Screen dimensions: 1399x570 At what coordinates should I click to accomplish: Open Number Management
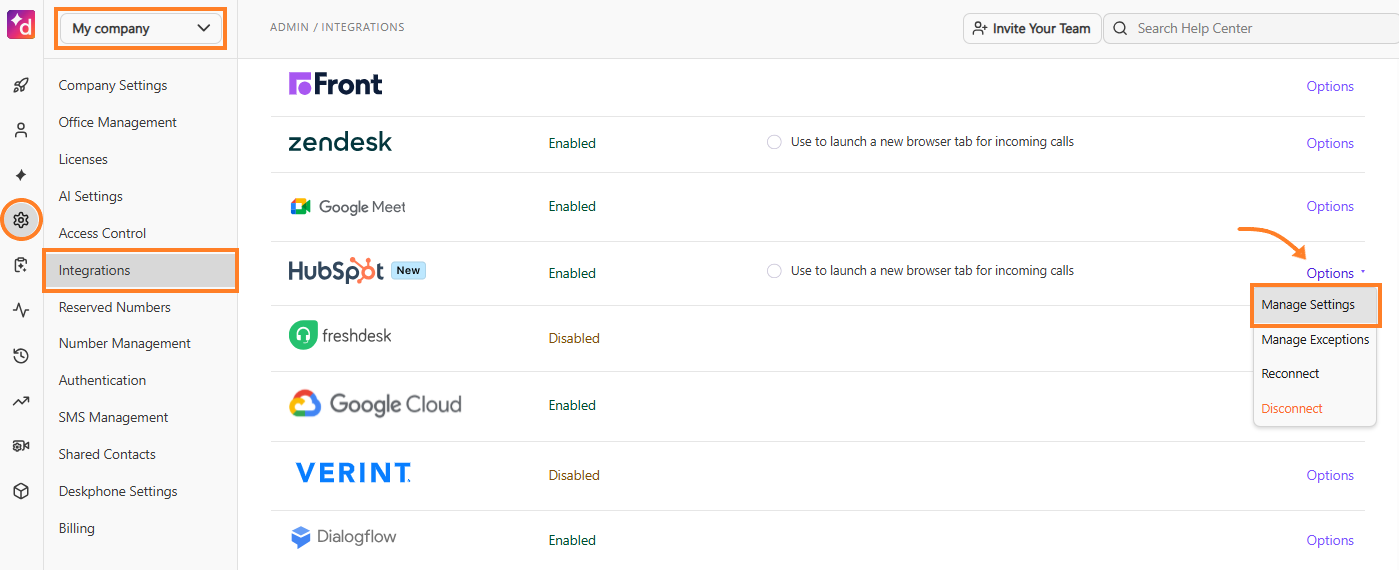coord(125,343)
